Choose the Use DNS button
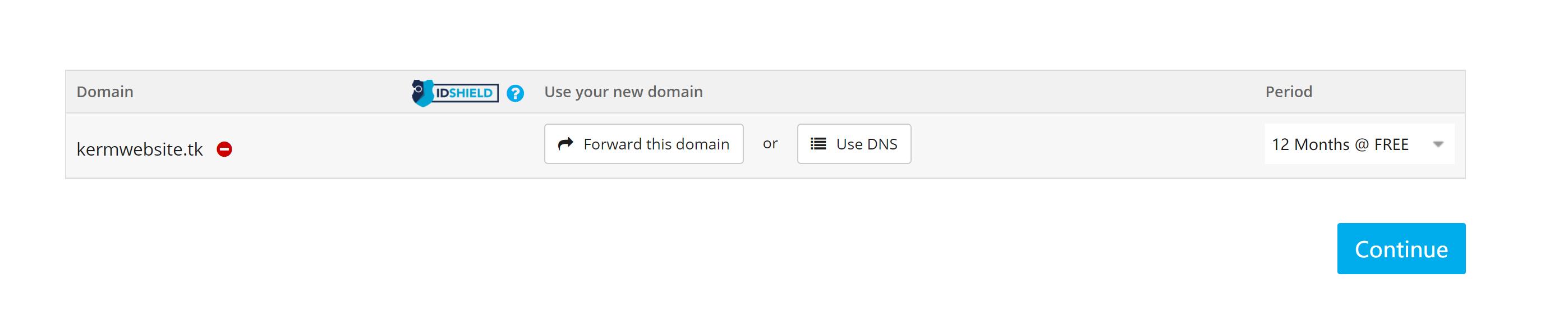 click(x=853, y=144)
